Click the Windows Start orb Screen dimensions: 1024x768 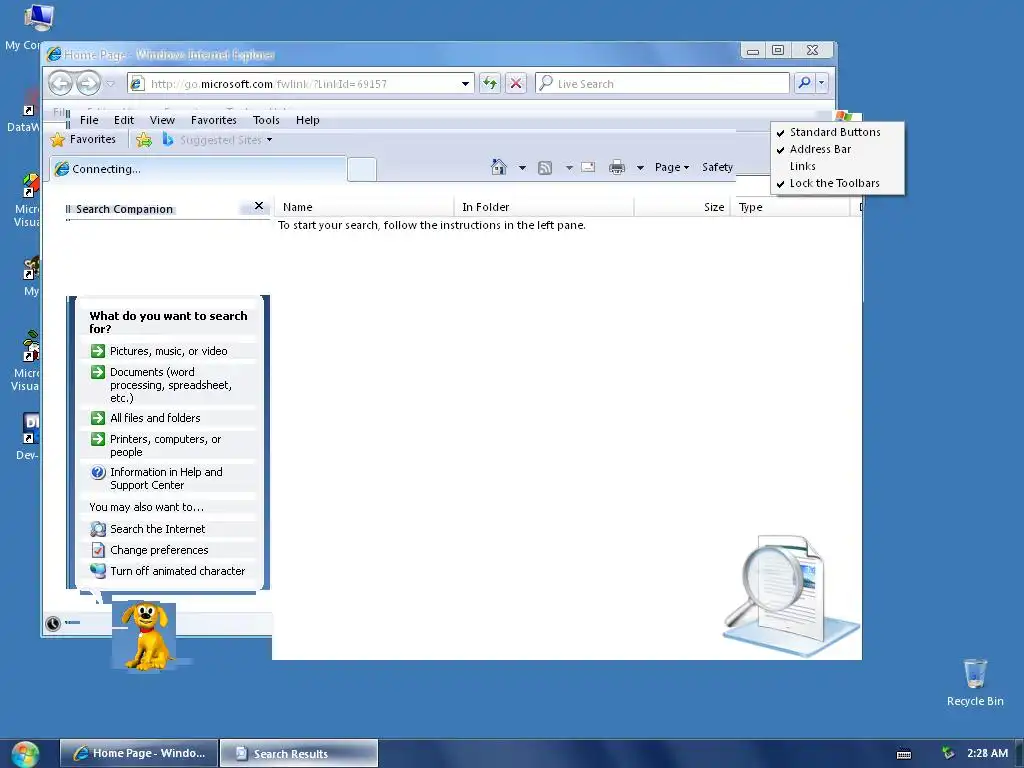[x=25, y=754]
